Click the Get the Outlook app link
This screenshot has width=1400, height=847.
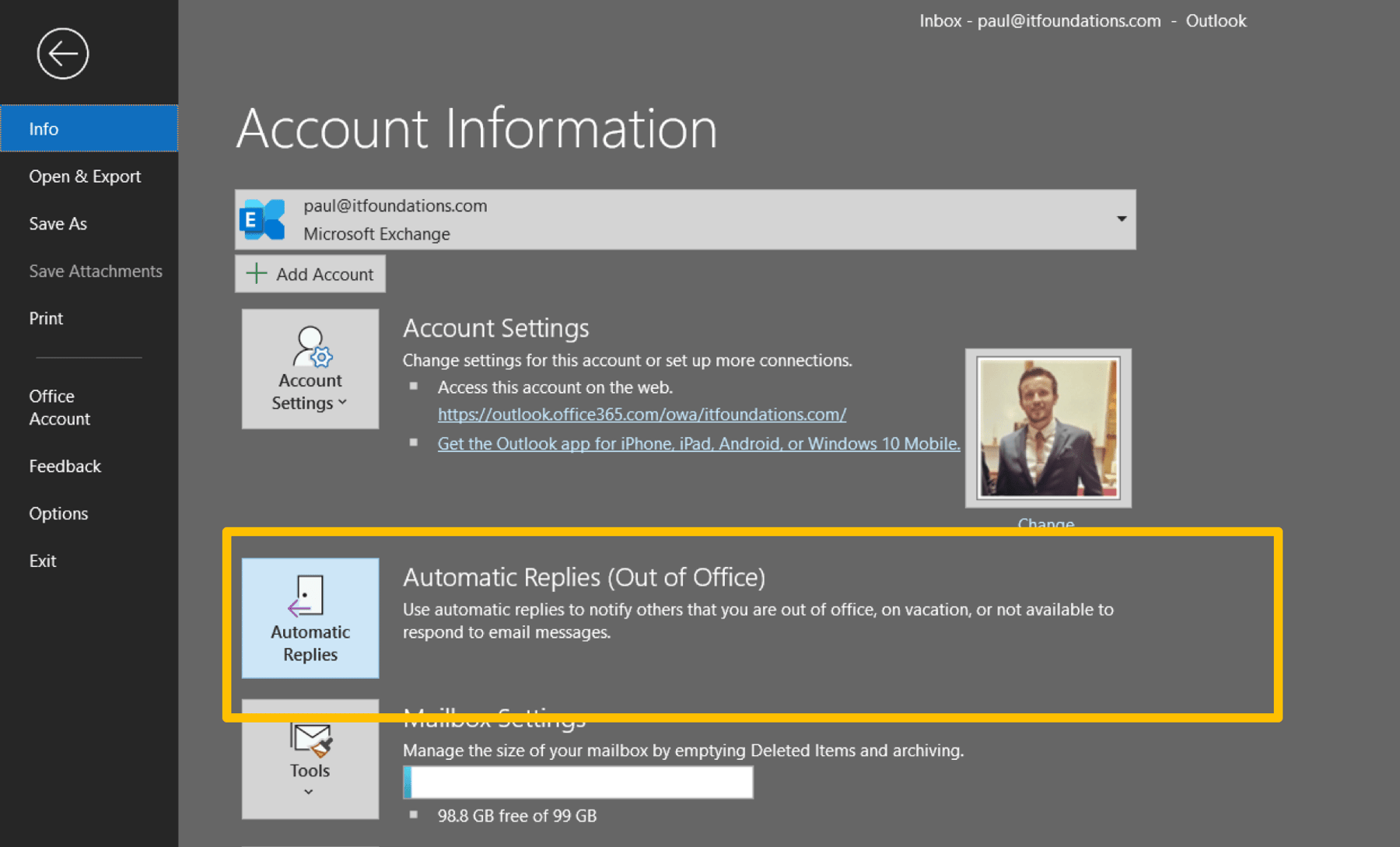point(698,443)
